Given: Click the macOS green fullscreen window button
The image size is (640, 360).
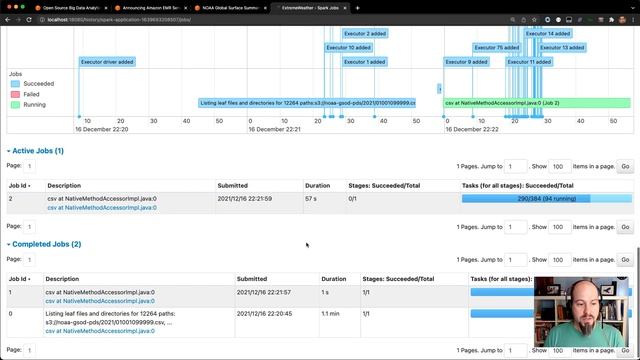Looking at the screenshot, I should [x=23, y=7].
